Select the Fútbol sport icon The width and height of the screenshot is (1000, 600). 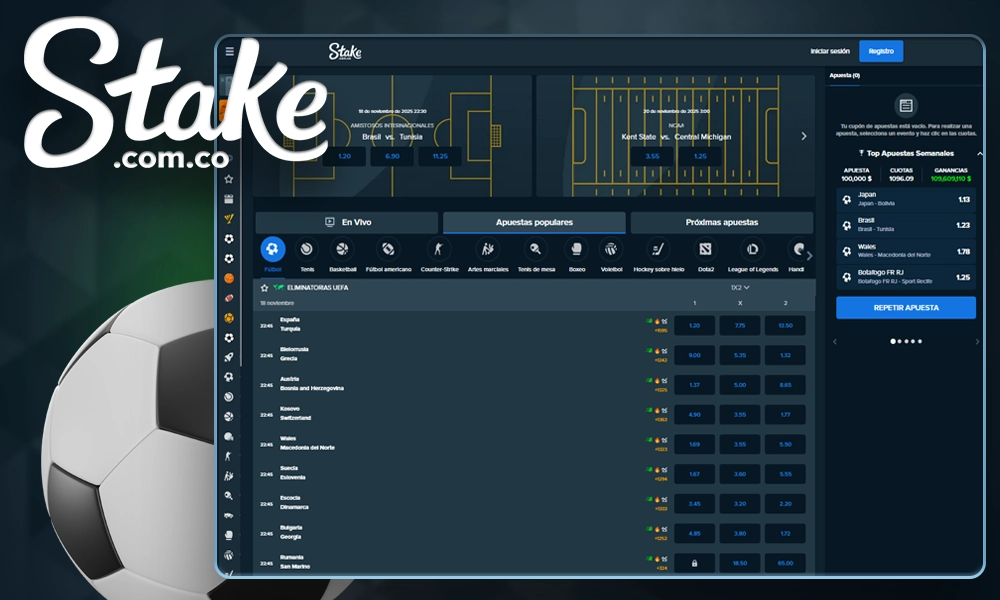272,250
